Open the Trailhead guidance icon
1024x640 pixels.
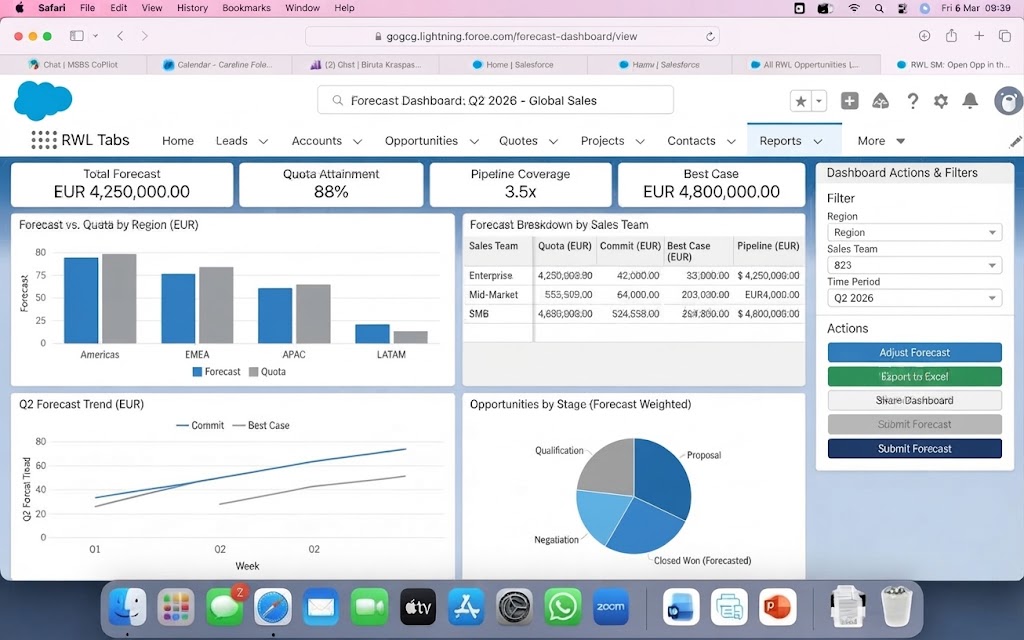pyautogui.click(x=880, y=101)
